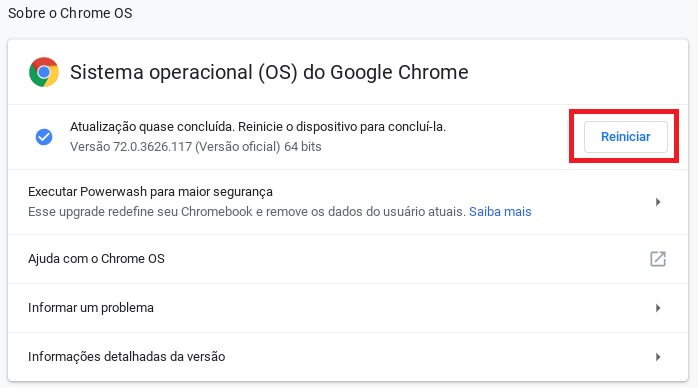Click the Sobre o Chrome OS heading
This screenshot has height=388, width=698.
70,13
